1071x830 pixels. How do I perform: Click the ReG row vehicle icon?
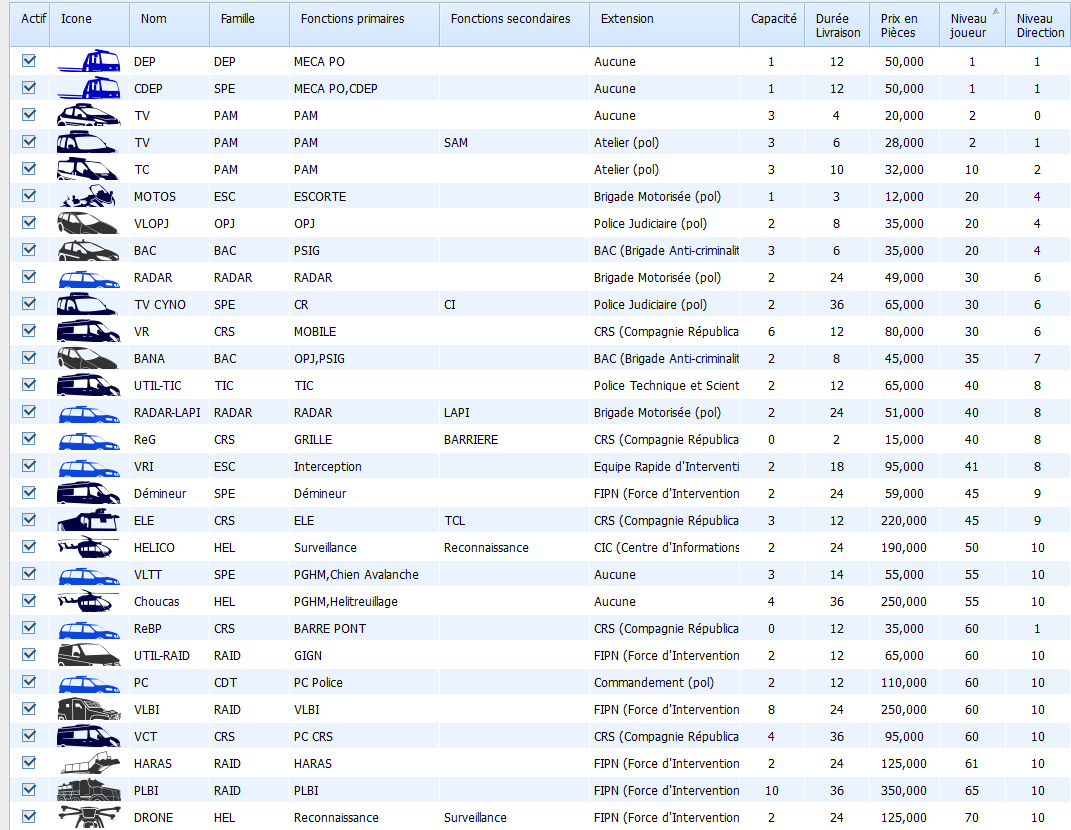click(x=89, y=441)
